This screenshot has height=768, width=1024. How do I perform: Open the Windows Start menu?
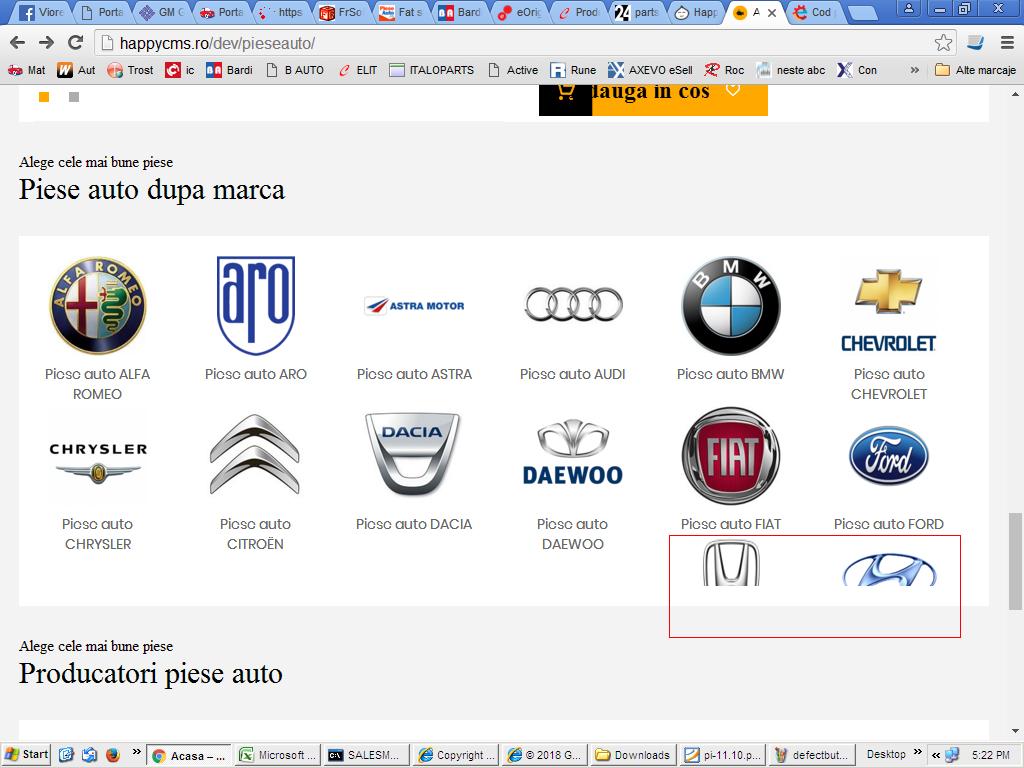point(26,755)
